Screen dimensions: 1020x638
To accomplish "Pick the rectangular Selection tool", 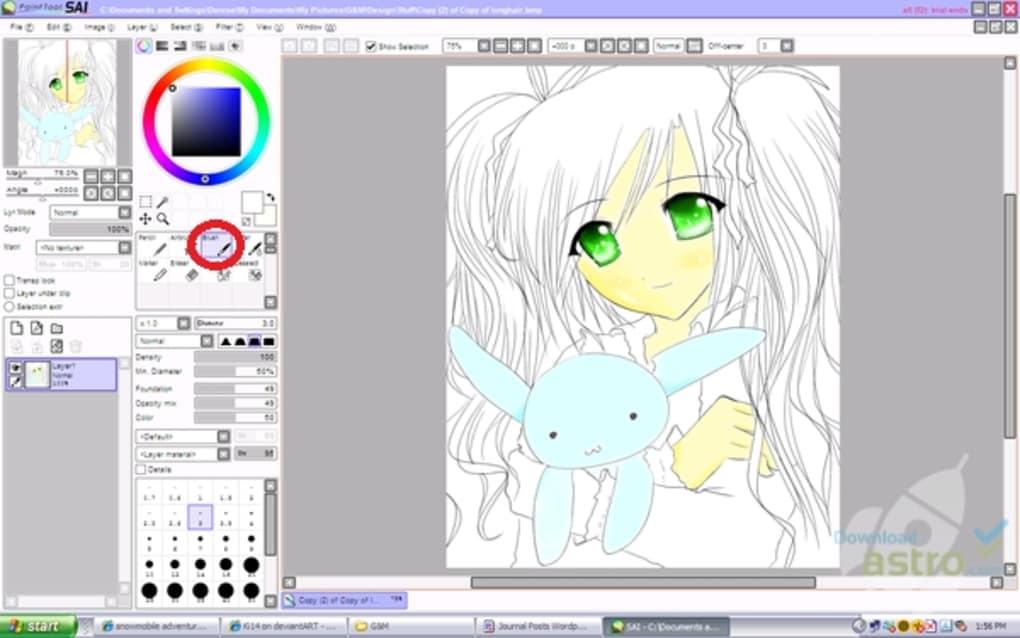I will pos(146,202).
